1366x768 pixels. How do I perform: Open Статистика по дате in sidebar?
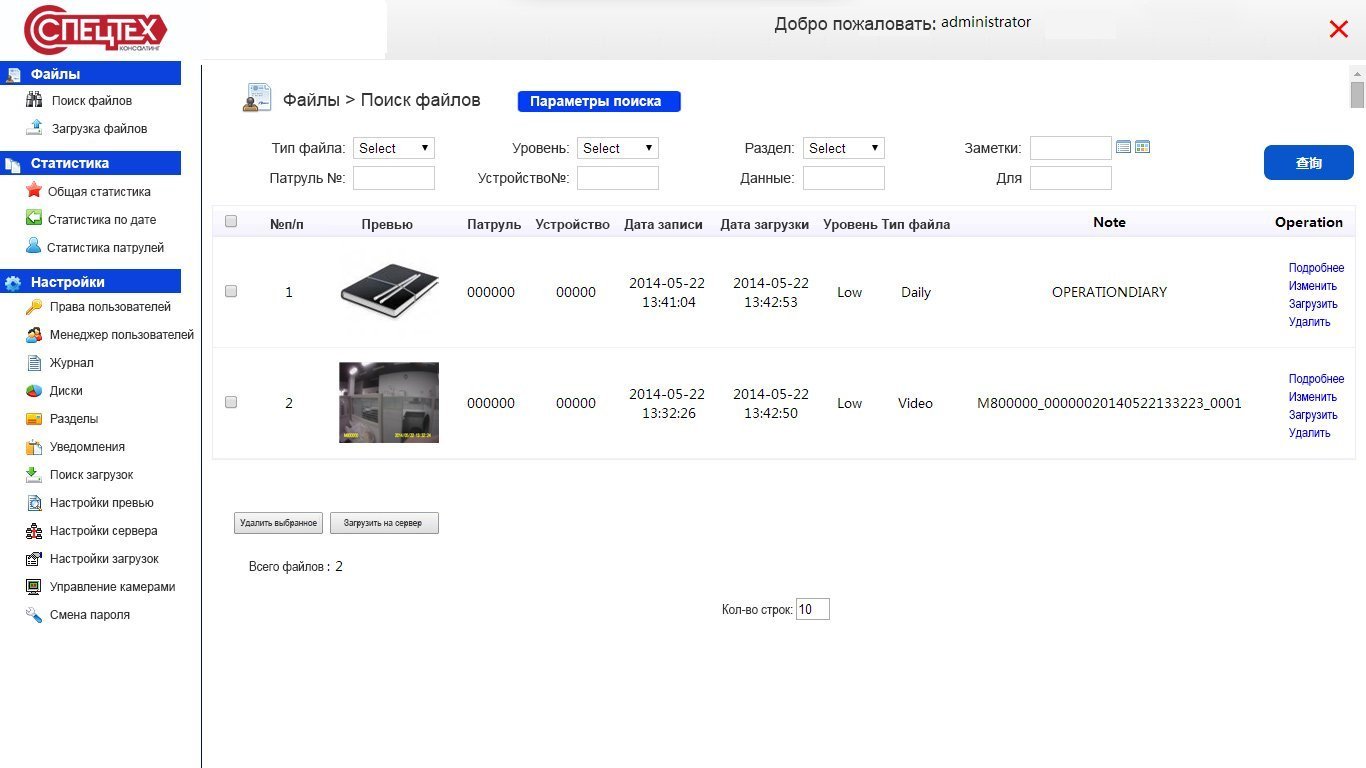[x=101, y=219]
